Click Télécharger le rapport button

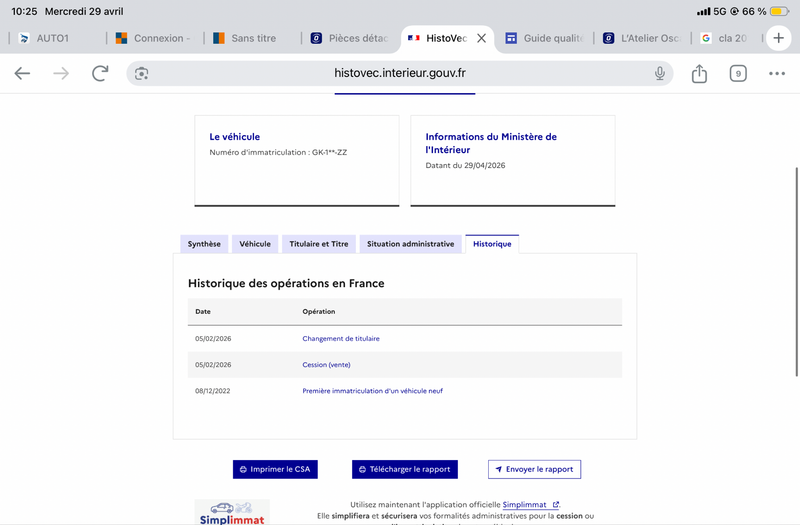tap(405, 469)
